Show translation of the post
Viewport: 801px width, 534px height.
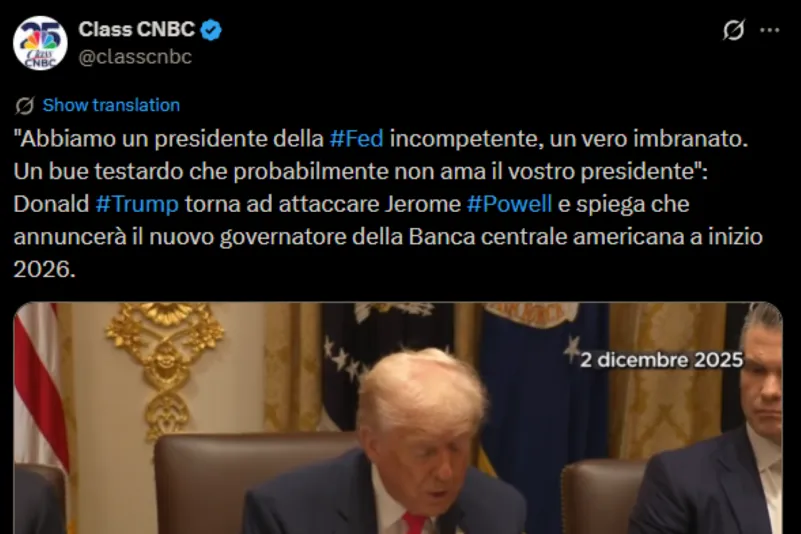(111, 105)
